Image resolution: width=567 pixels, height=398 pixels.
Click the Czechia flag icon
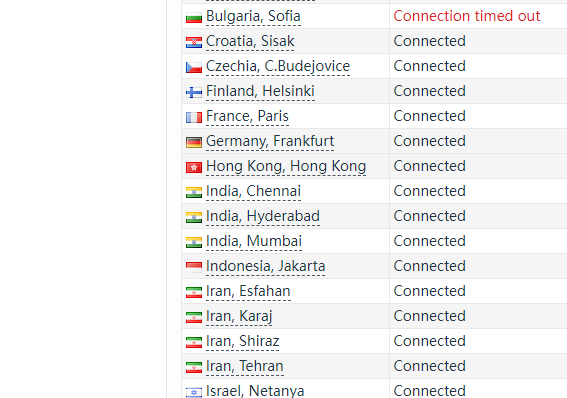click(194, 67)
